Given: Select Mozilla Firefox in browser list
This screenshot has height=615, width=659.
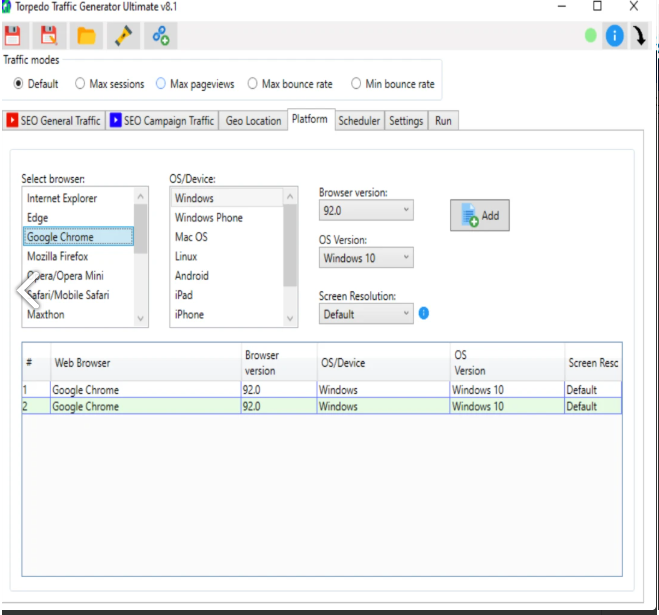Looking at the screenshot, I should click(x=58, y=256).
